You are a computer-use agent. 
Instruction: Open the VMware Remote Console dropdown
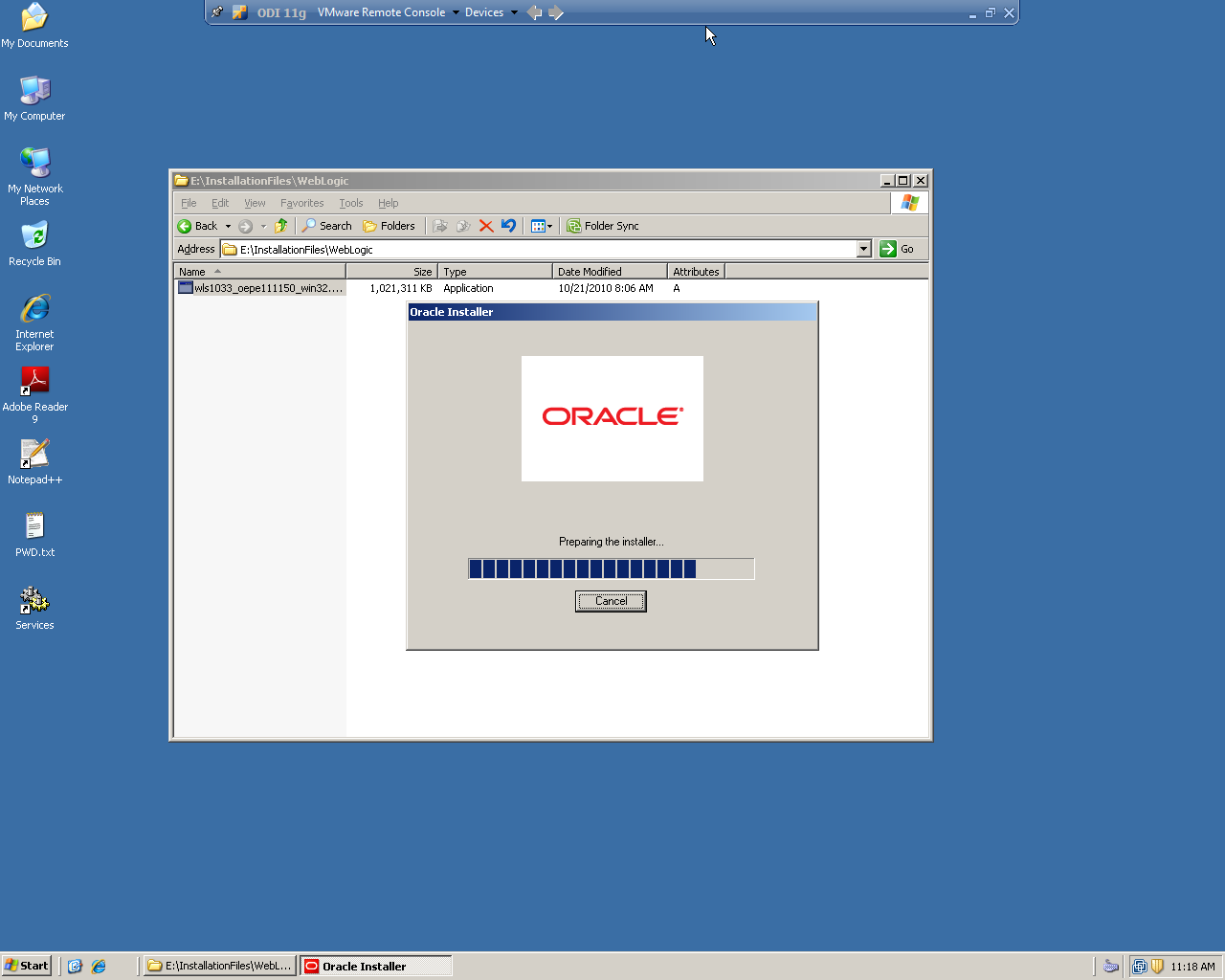click(x=456, y=12)
